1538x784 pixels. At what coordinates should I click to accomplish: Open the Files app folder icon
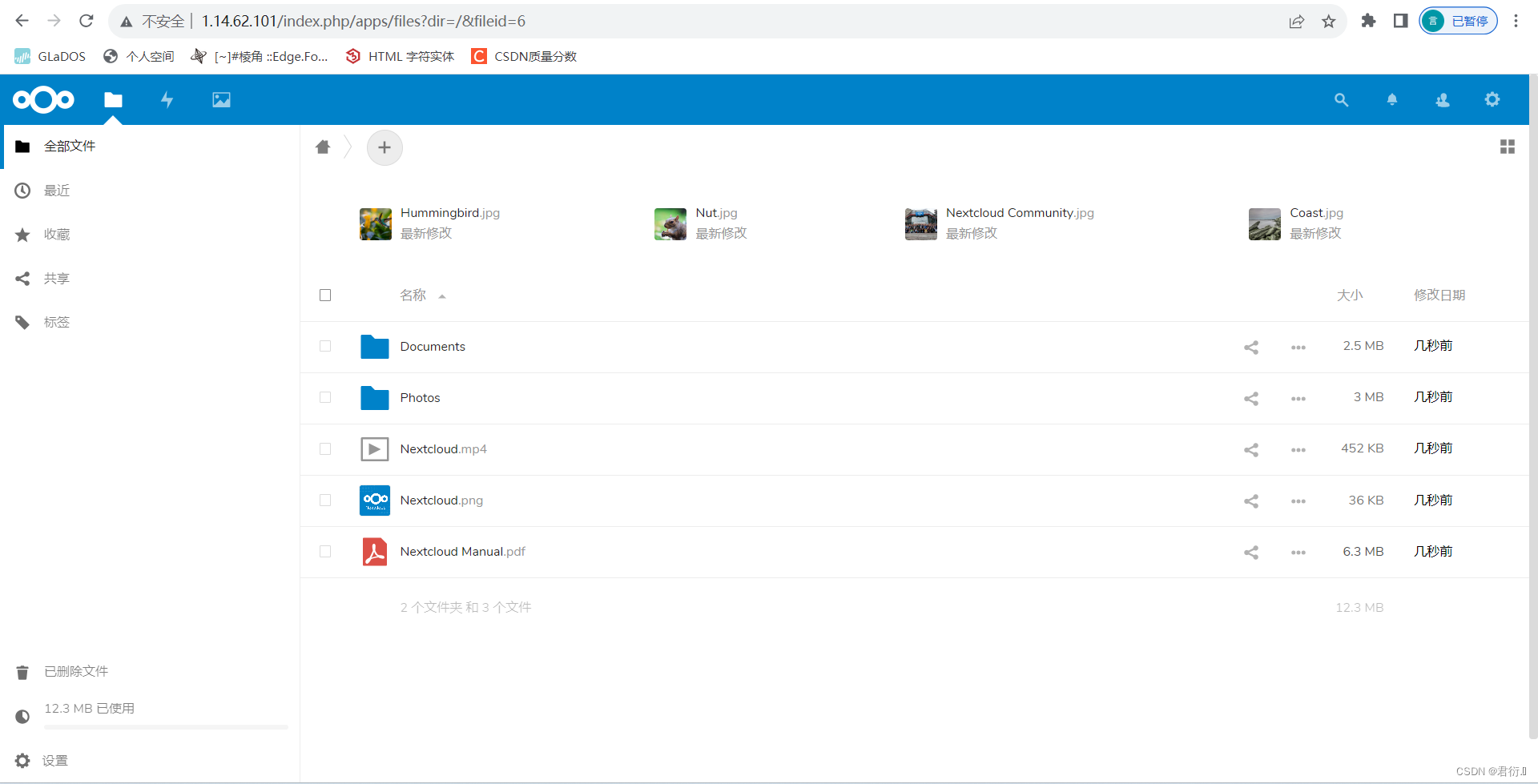click(x=113, y=99)
